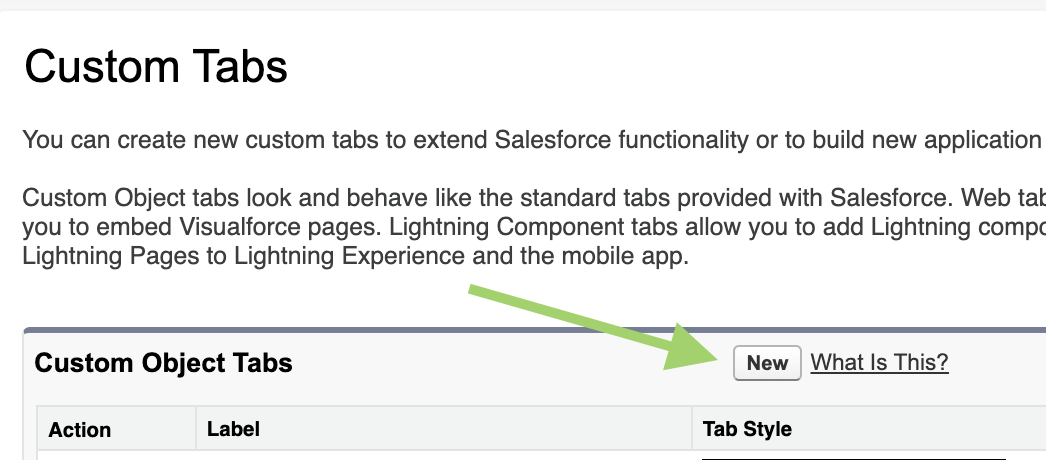
Task: Click the Tab Style column header
Action: pyautogui.click(x=747, y=429)
